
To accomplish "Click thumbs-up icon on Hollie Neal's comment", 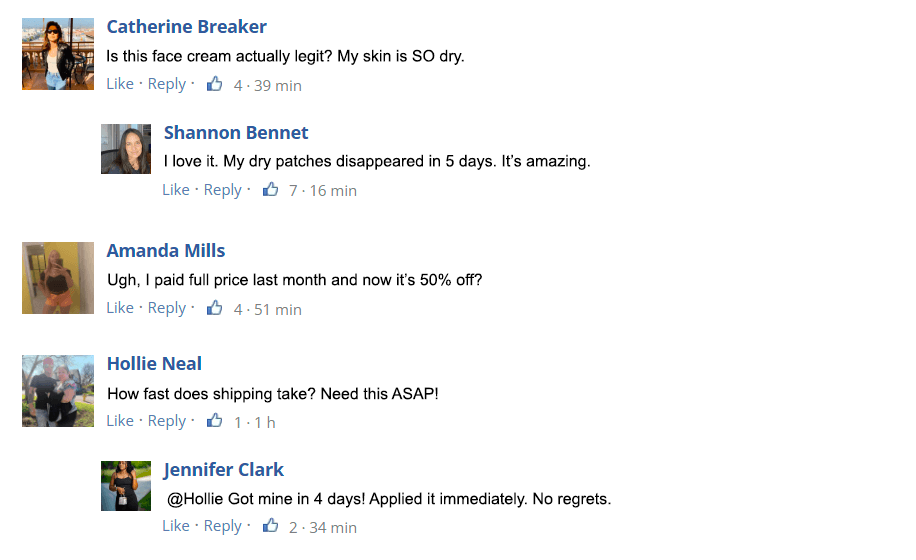I will (x=214, y=420).
